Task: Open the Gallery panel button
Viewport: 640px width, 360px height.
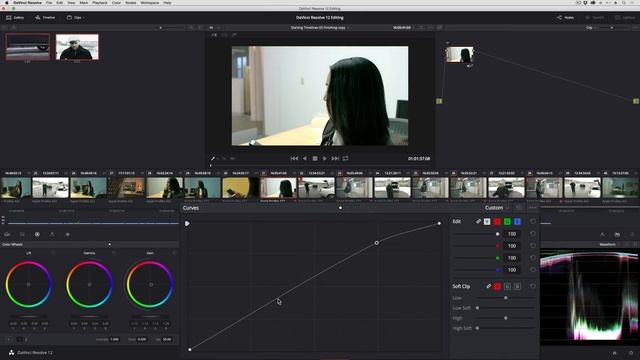Action: 15,18
